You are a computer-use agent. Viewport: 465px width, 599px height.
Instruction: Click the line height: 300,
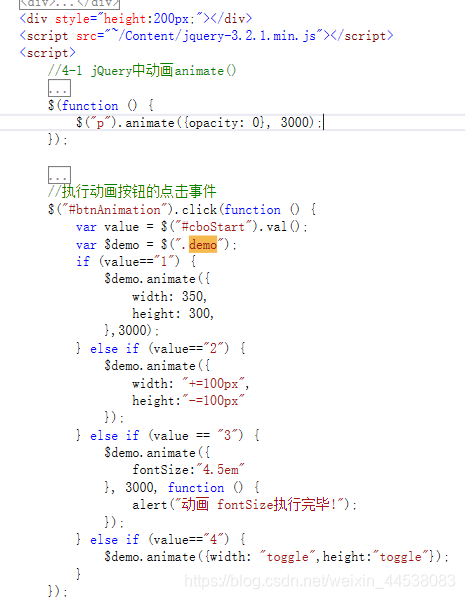point(173,314)
